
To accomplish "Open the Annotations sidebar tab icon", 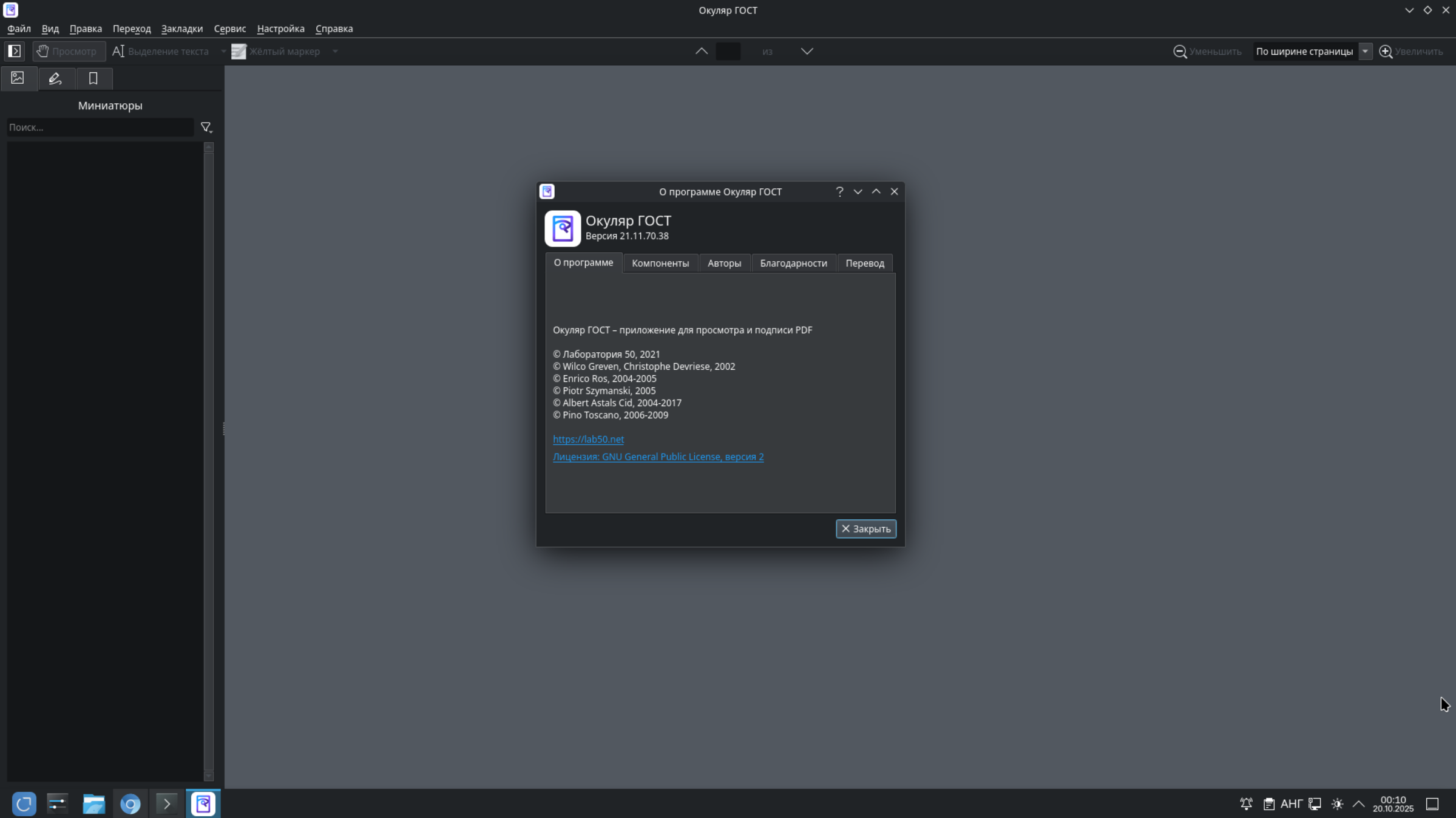I will pos(55,78).
